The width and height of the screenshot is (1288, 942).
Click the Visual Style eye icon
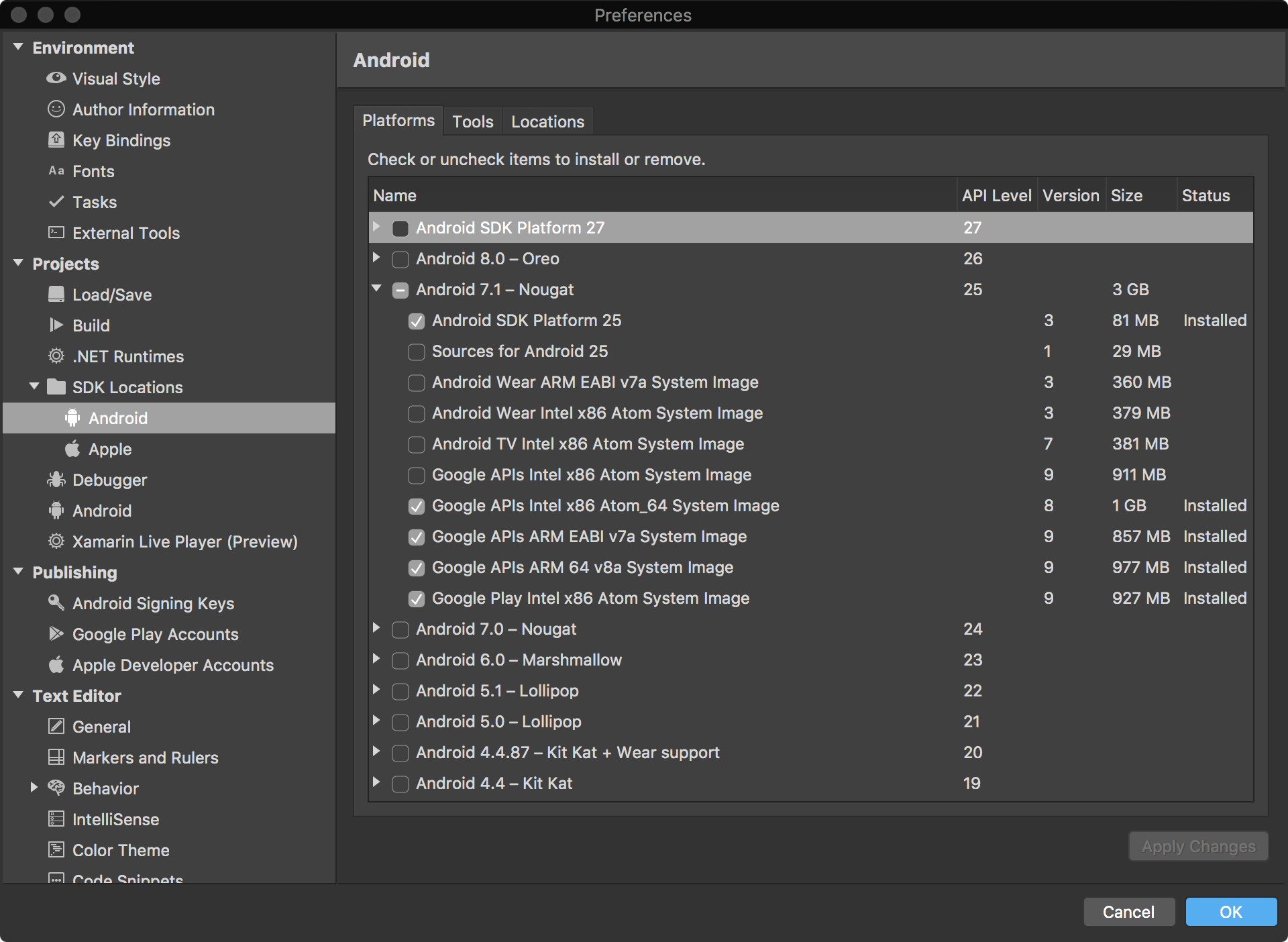click(x=56, y=78)
